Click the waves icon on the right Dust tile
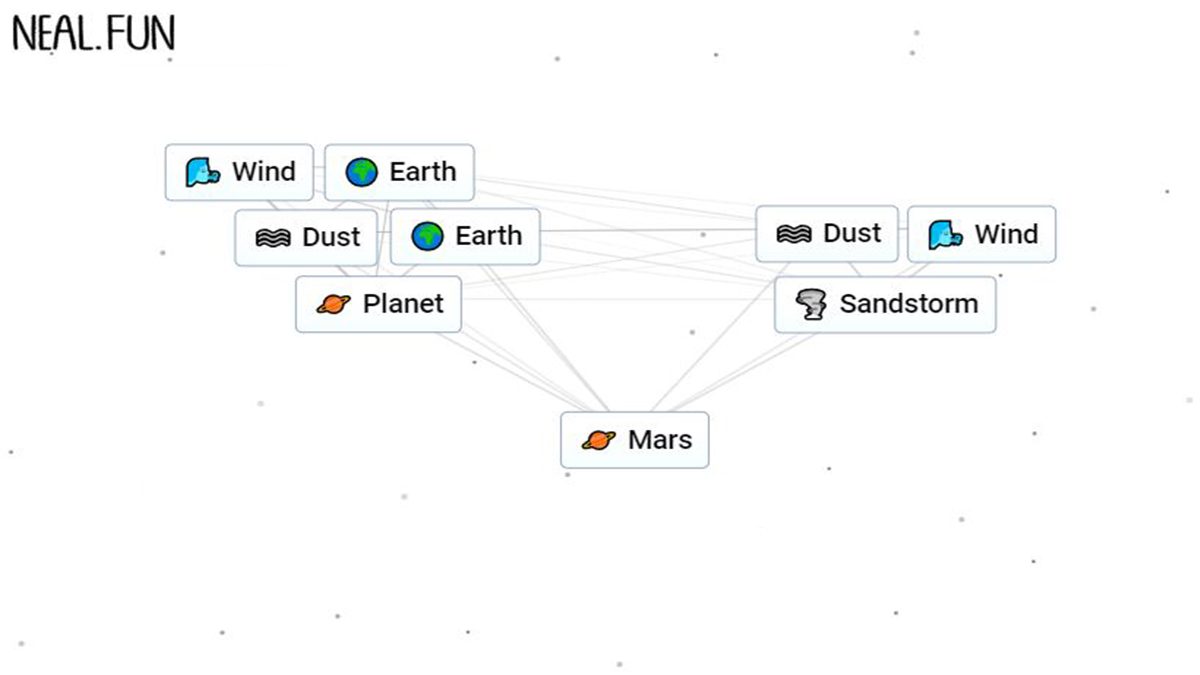Screen dimensions: 1200x675 tap(794, 234)
